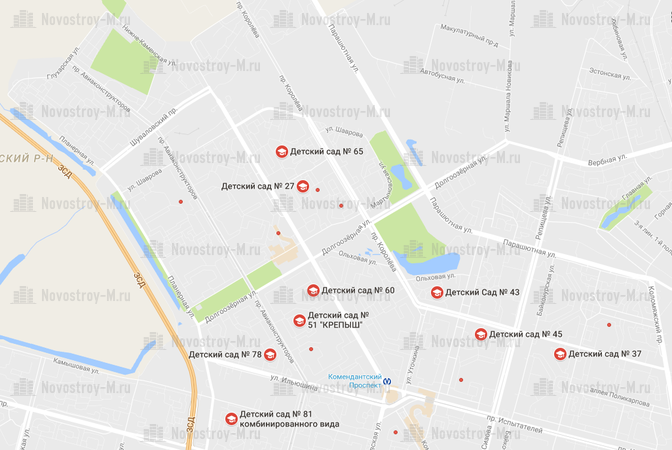The image size is (672, 450).
Task: Open the Детский сад № 60 marker
Action: tap(313, 290)
